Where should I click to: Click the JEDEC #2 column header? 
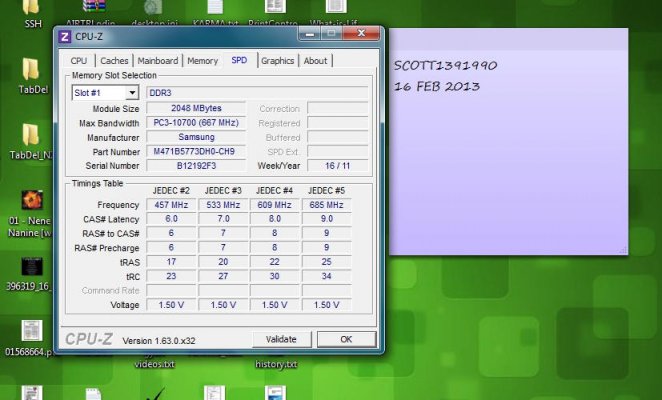[x=171, y=190]
